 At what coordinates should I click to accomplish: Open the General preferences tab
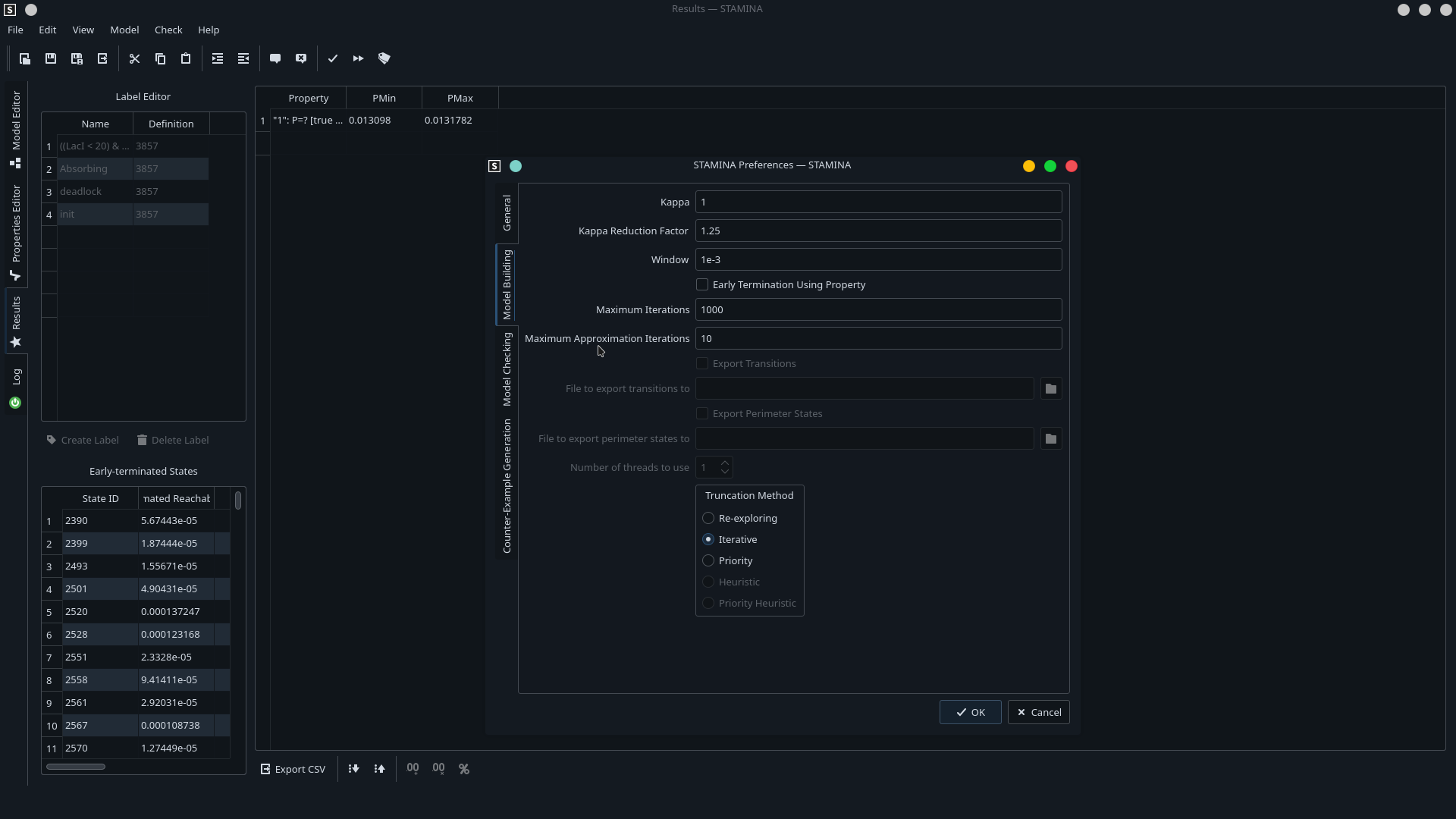pos(507,213)
